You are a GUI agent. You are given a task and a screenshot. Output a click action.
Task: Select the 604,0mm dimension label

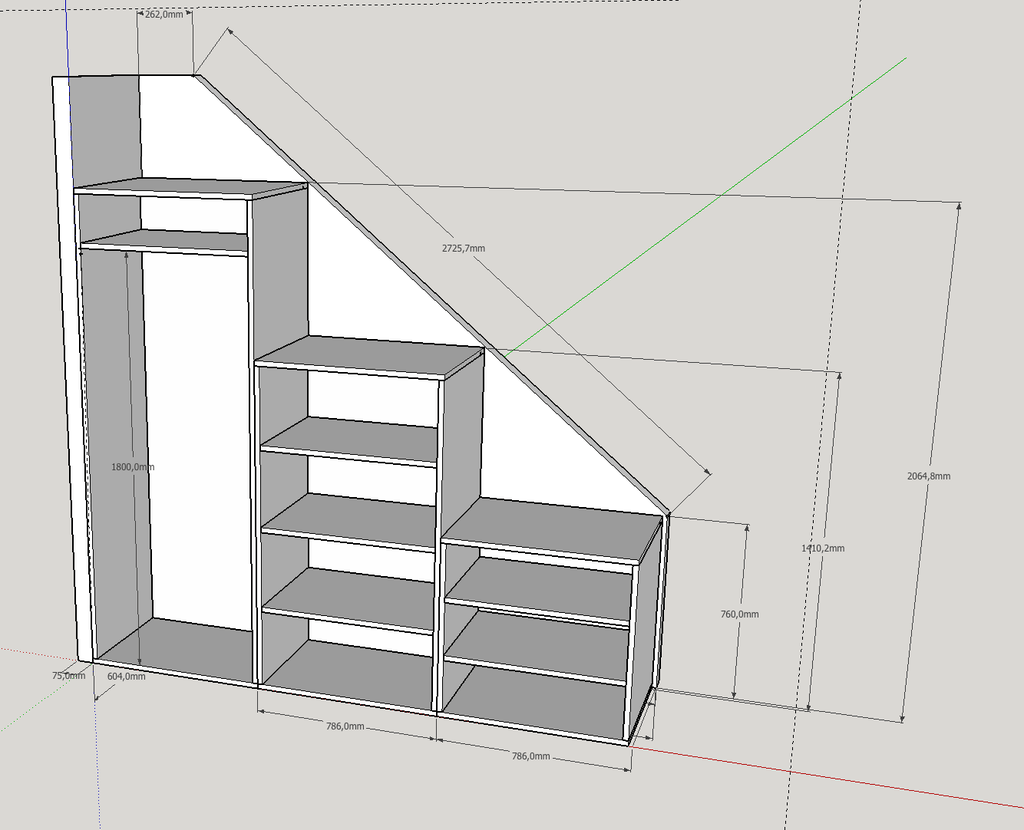126,677
